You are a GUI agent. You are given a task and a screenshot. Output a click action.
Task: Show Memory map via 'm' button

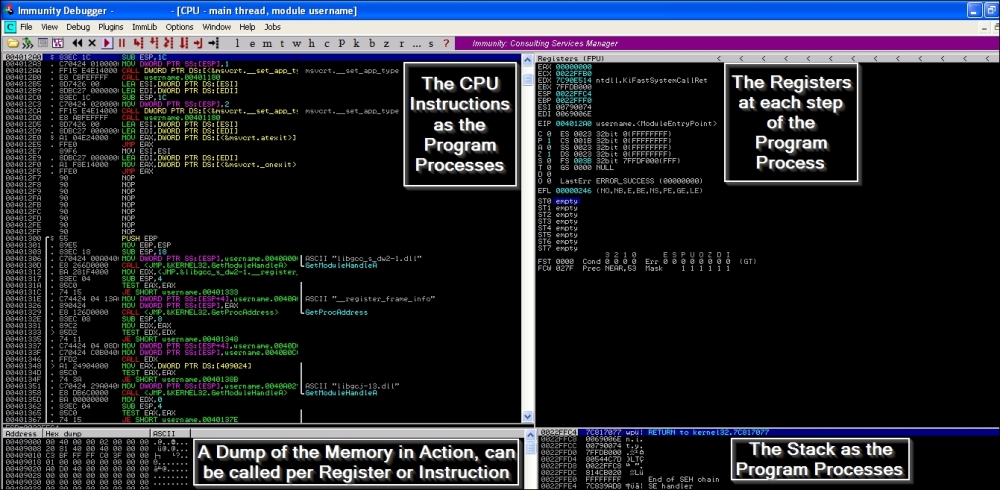(267, 43)
